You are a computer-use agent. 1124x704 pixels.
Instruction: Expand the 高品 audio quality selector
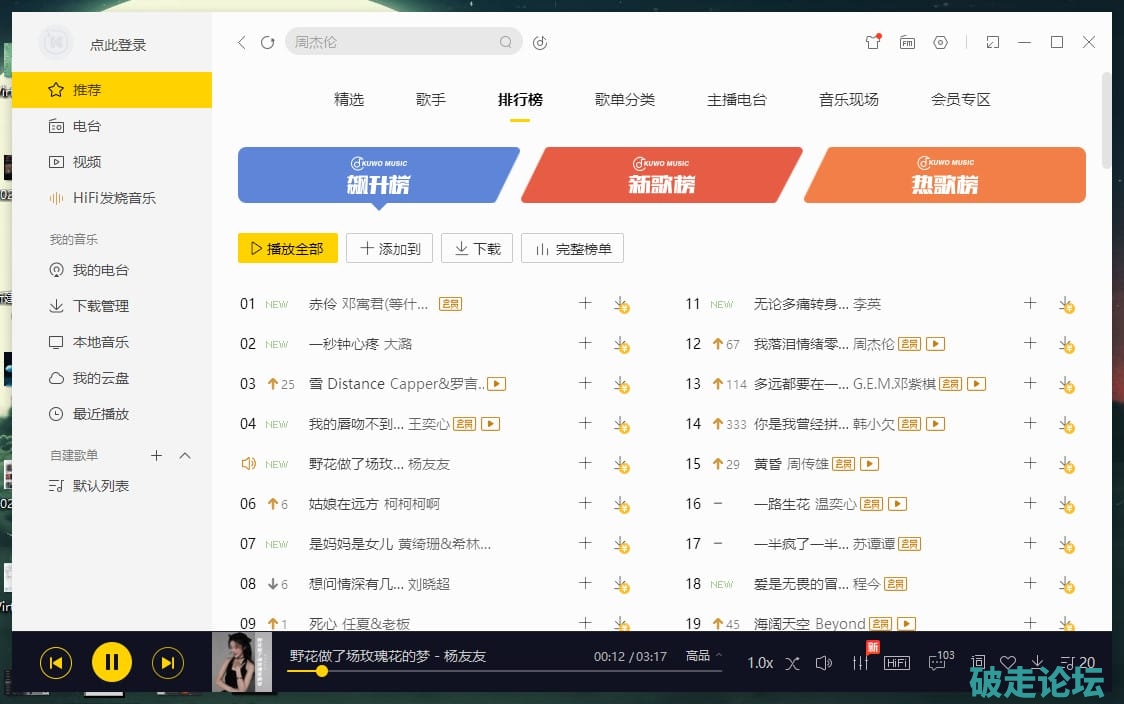(x=703, y=656)
